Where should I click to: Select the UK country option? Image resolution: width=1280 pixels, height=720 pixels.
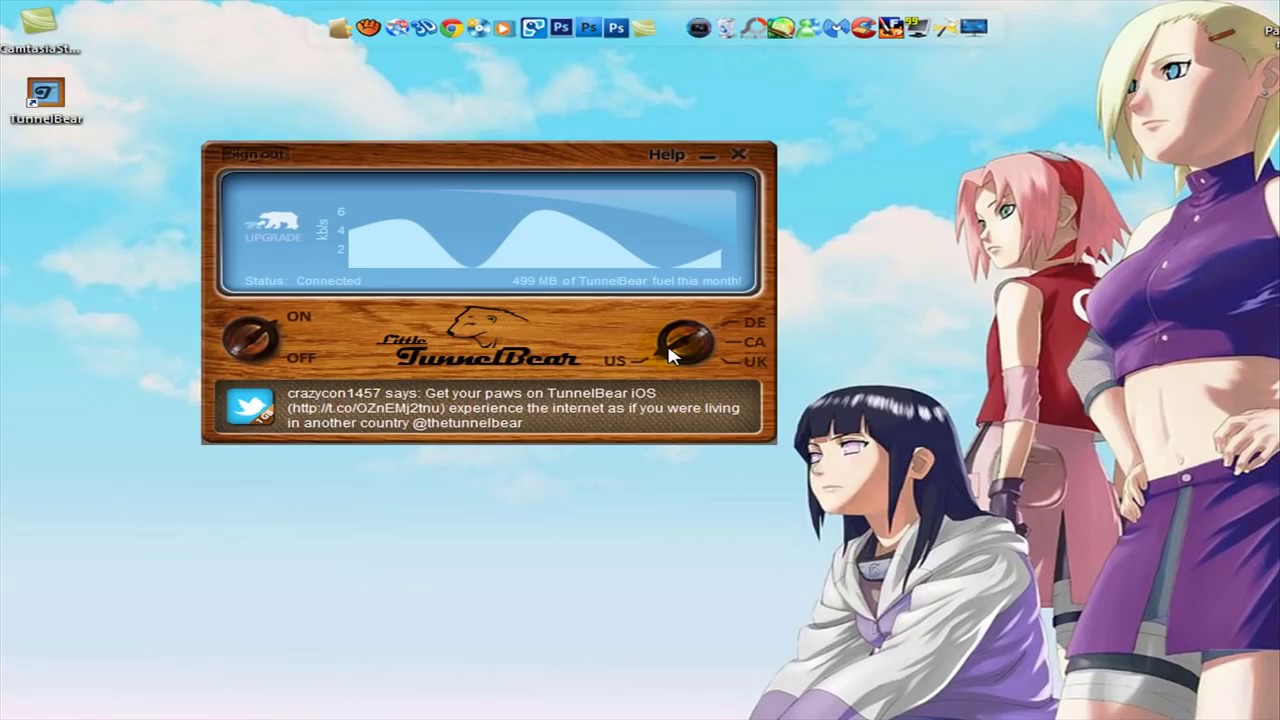tap(755, 362)
